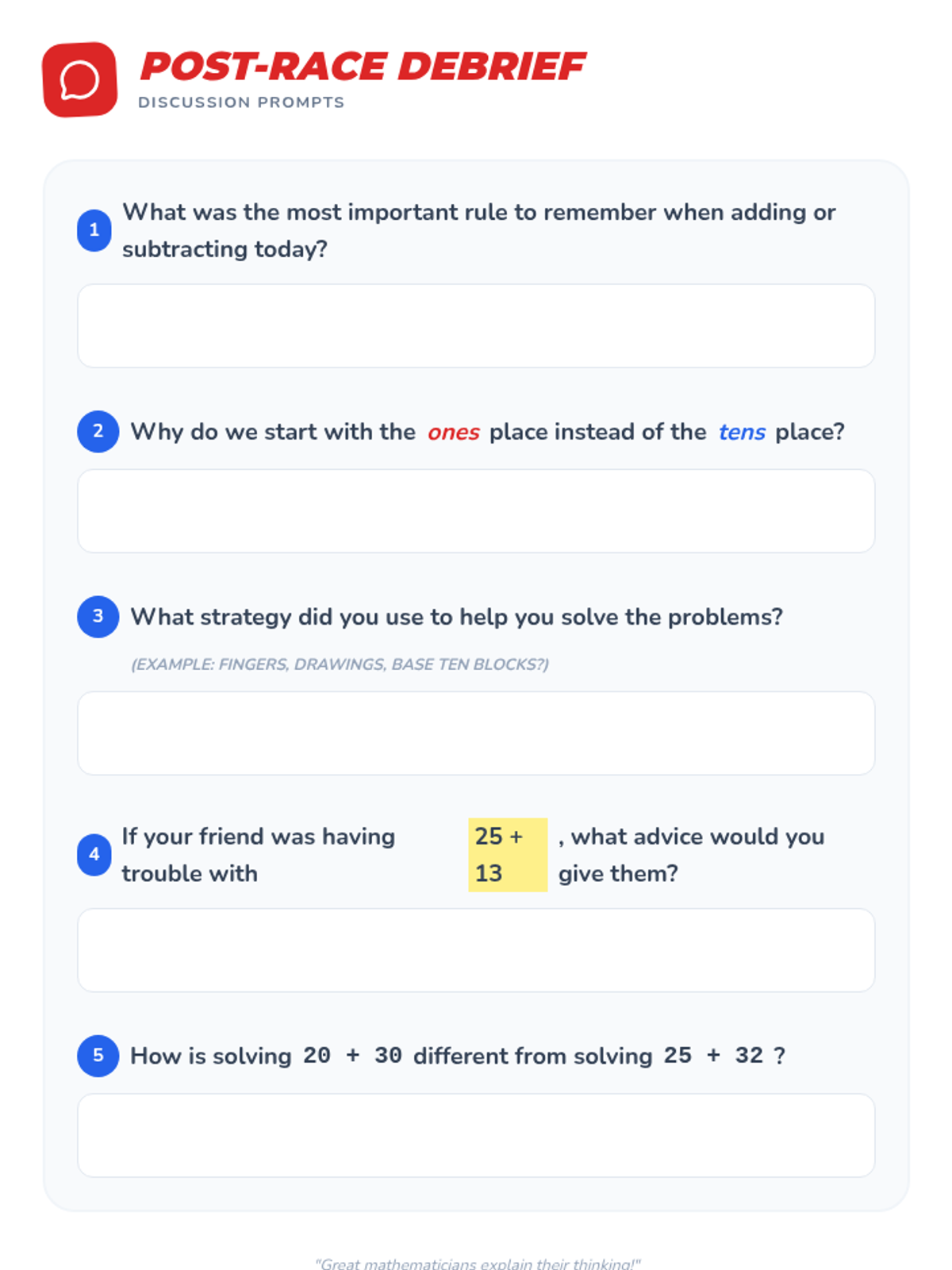Click the yellow highlighted 25 + 13 box

click(x=507, y=854)
